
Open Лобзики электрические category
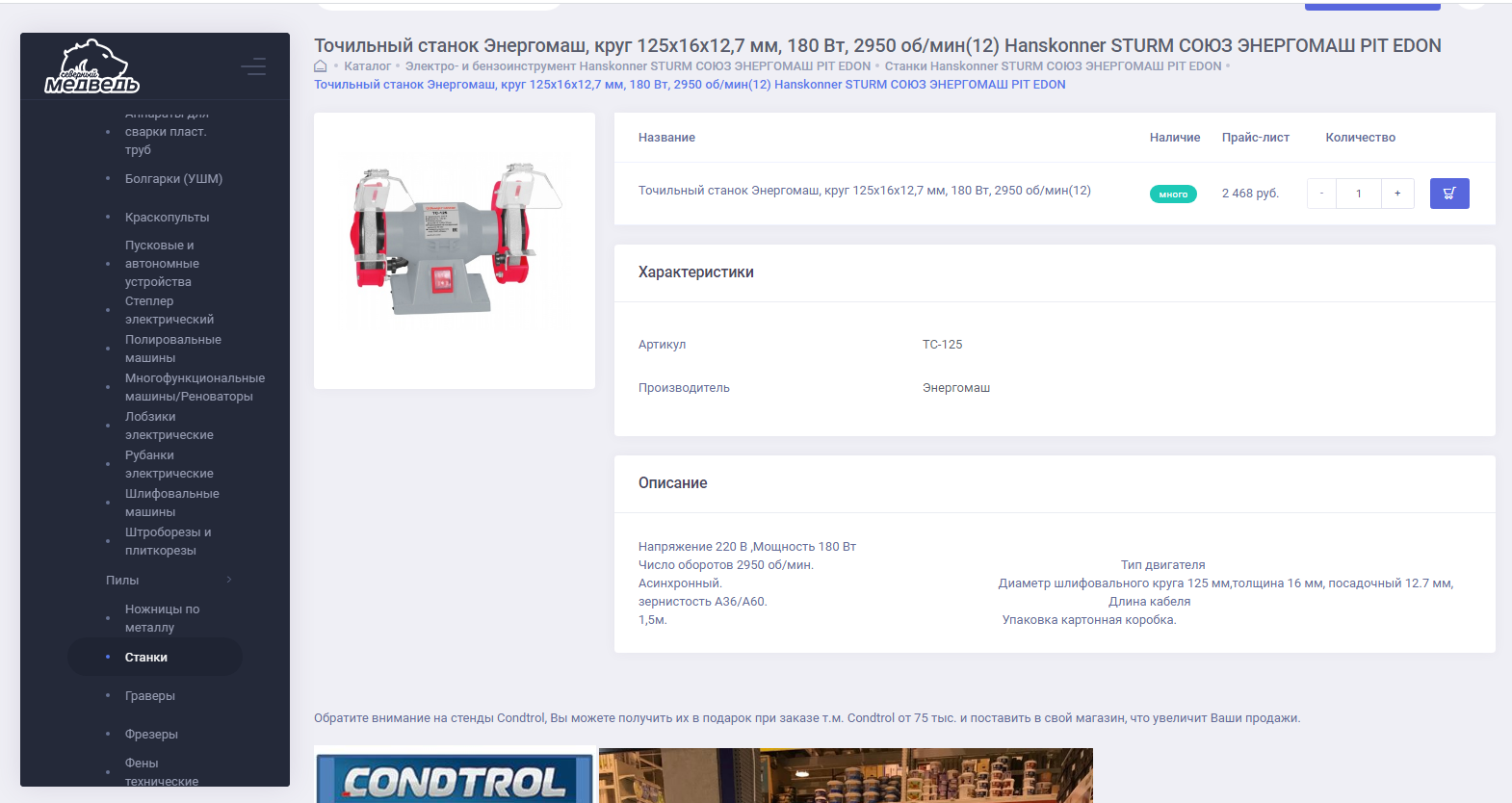coord(169,426)
